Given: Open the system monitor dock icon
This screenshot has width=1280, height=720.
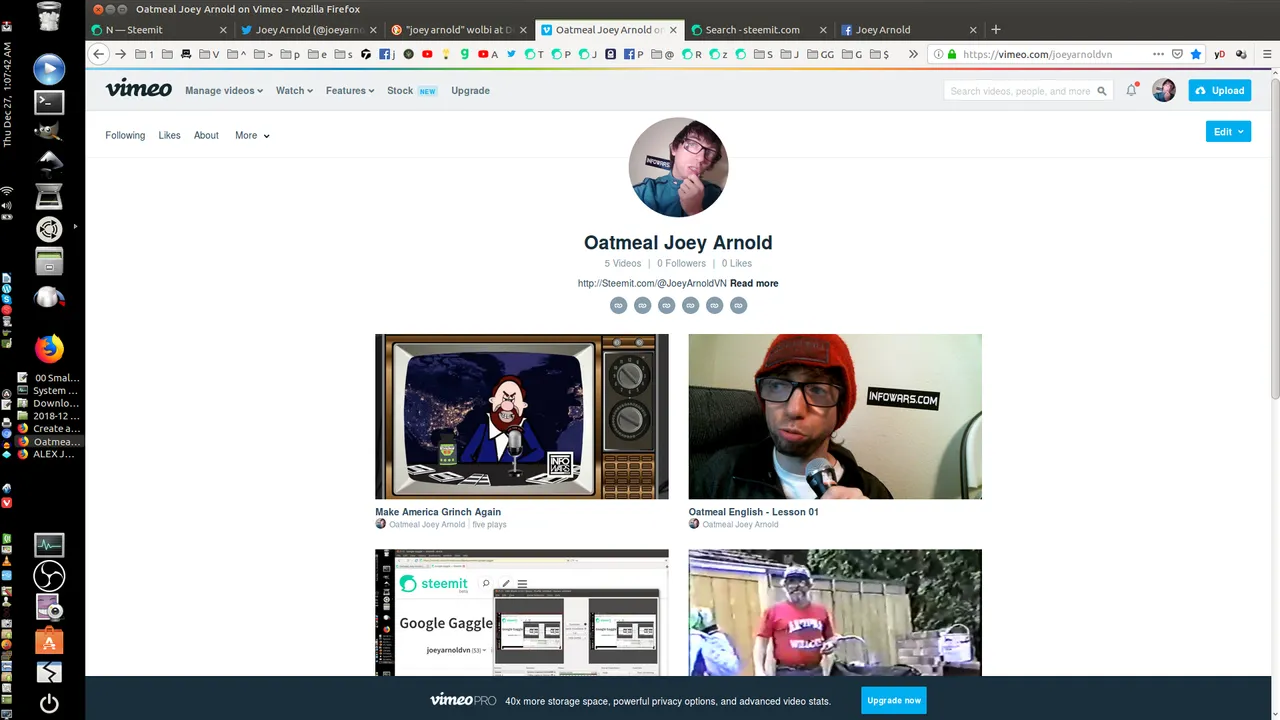Looking at the screenshot, I should click(49, 545).
